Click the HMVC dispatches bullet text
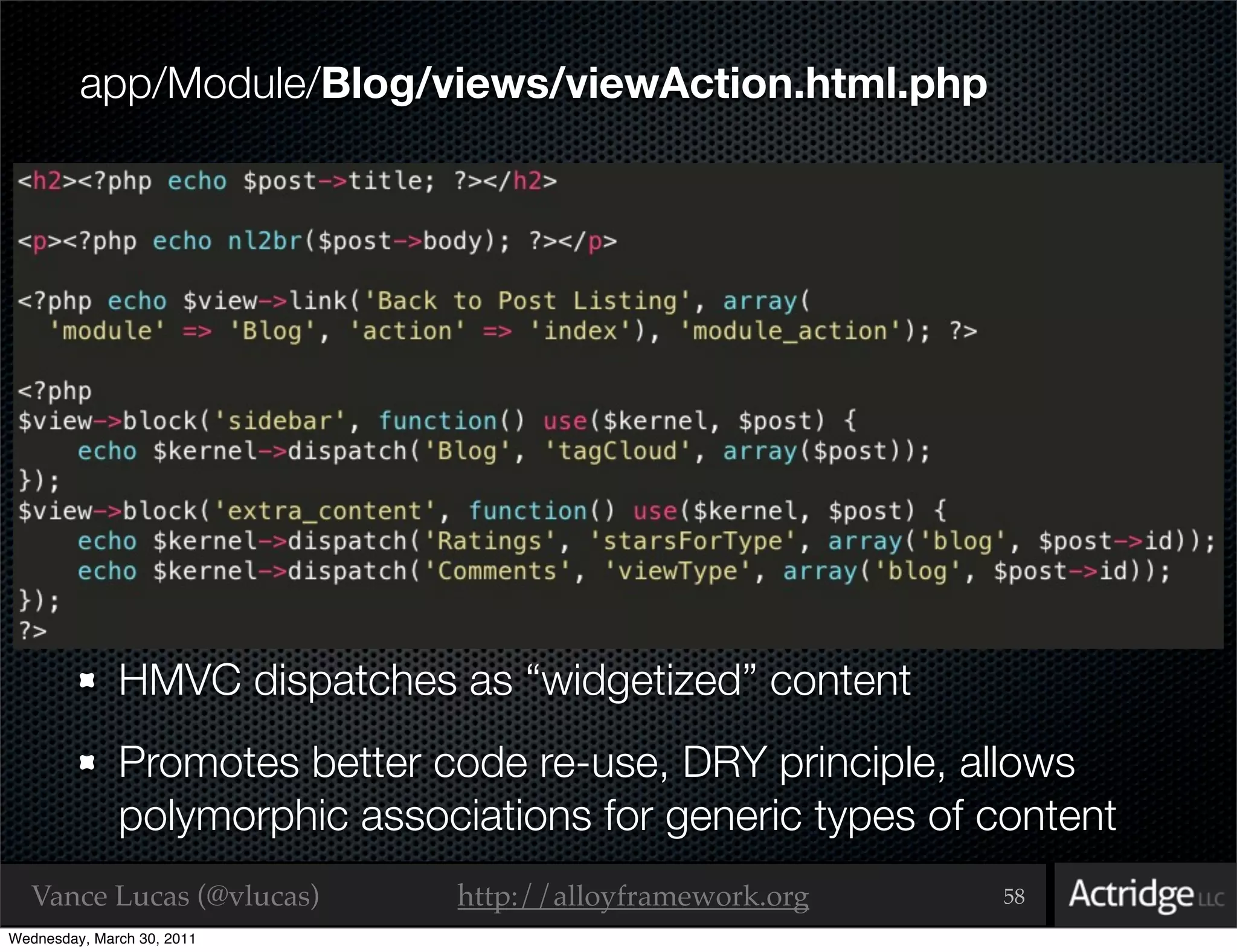Screen dimensions: 1237x952 (x=514, y=681)
